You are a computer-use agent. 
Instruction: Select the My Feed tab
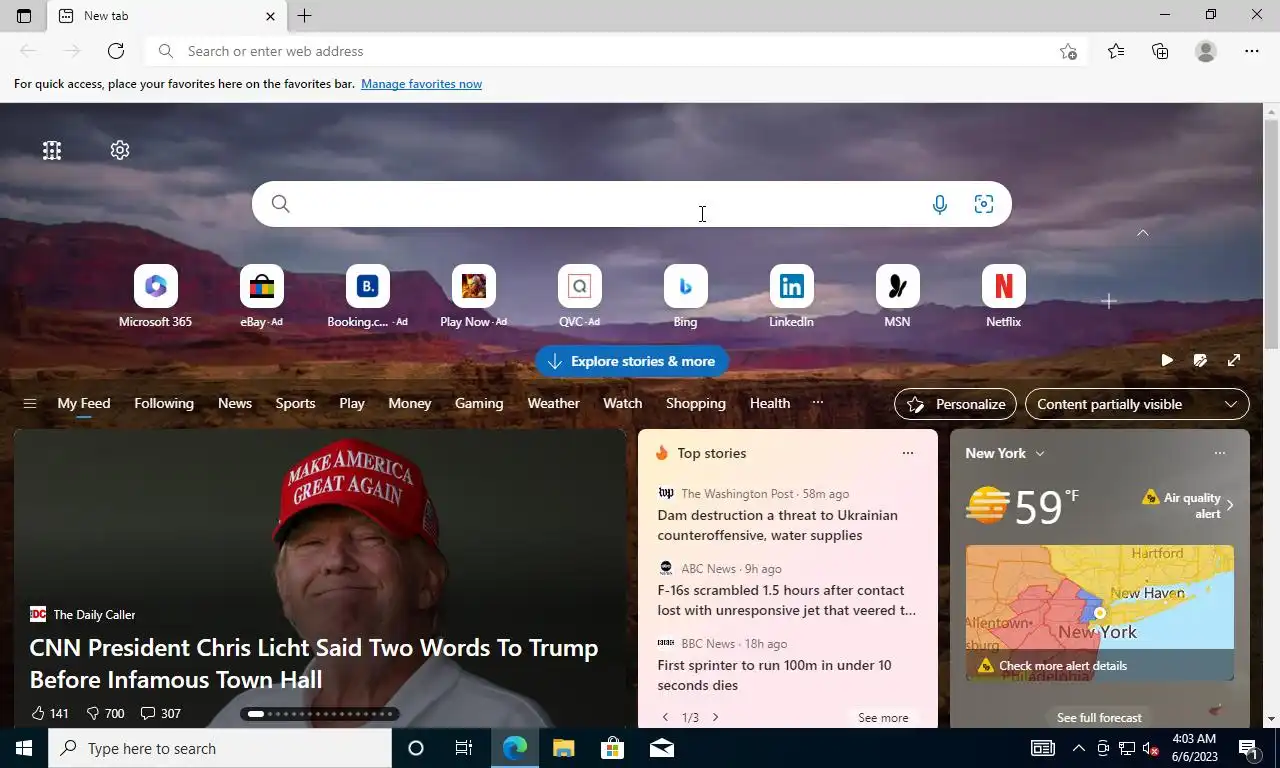point(84,403)
